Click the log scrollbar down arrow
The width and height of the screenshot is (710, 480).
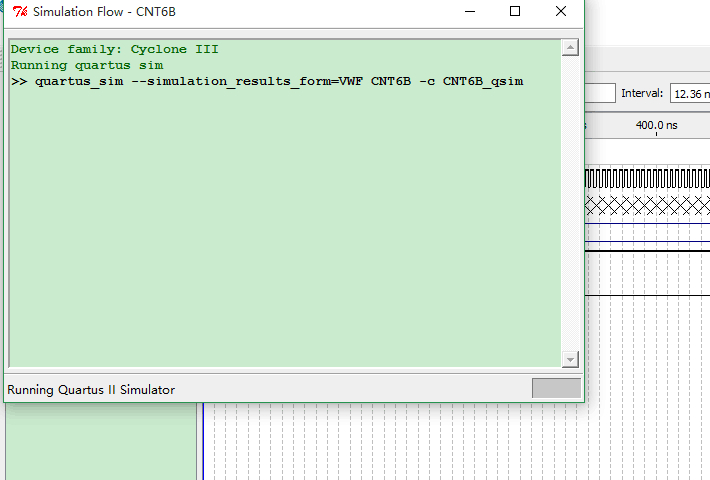pyautogui.click(x=570, y=360)
